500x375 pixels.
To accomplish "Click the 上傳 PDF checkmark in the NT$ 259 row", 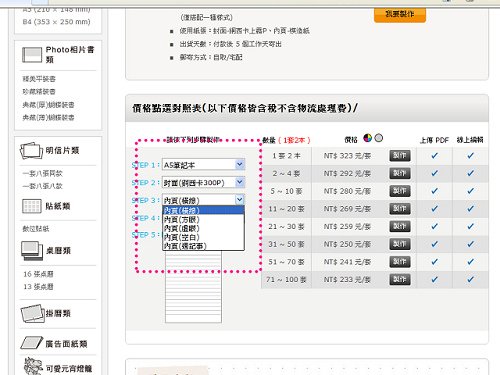I will tap(434, 226).
